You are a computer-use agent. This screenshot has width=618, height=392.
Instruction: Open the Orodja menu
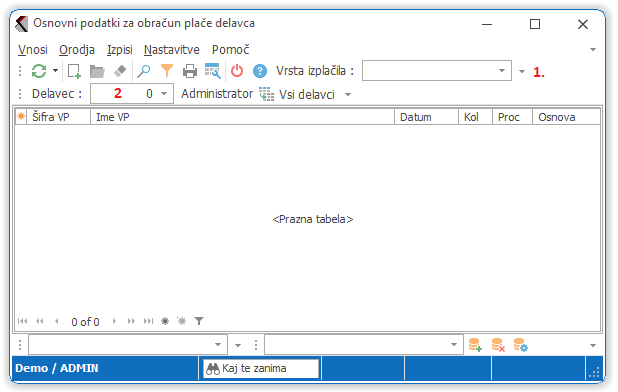(x=77, y=50)
